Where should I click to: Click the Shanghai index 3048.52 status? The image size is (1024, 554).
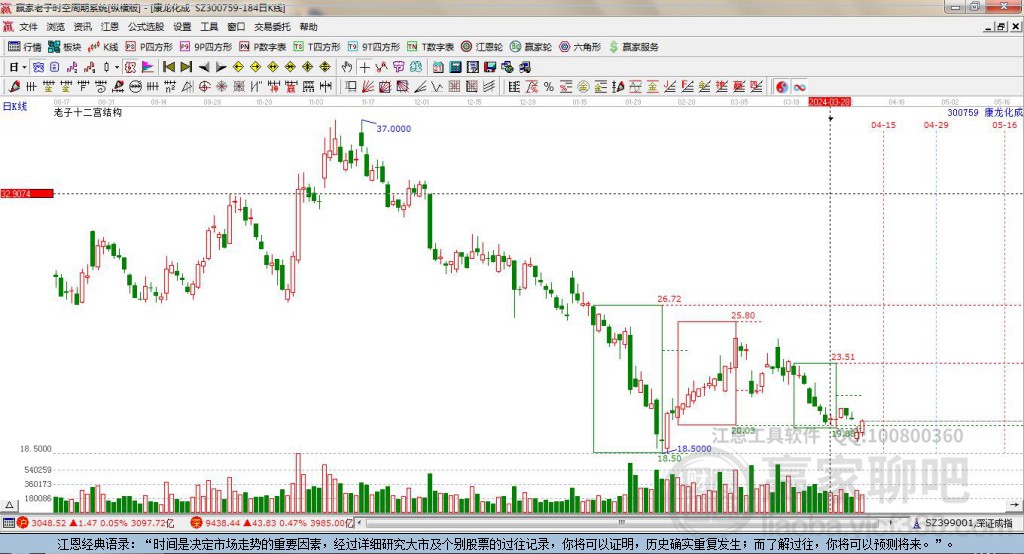pos(48,523)
